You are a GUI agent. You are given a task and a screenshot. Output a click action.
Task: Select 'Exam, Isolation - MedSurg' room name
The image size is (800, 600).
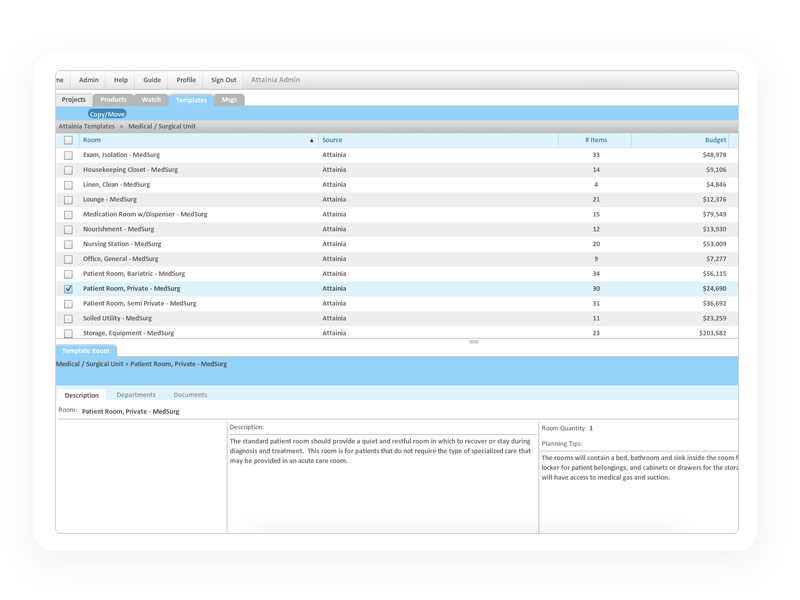click(121, 155)
